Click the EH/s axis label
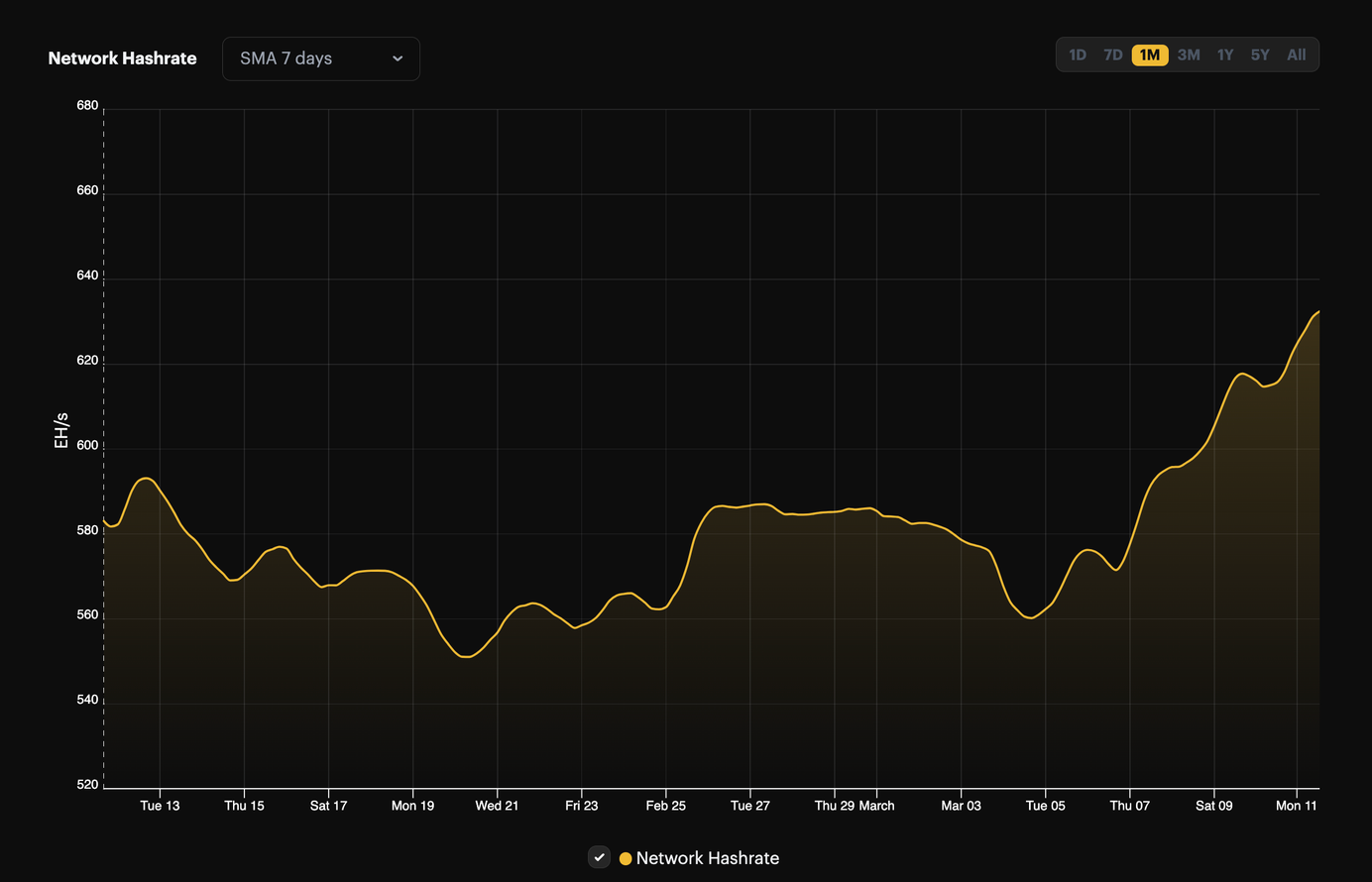Viewport: 1372px width, 882px height. click(x=60, y=430)
